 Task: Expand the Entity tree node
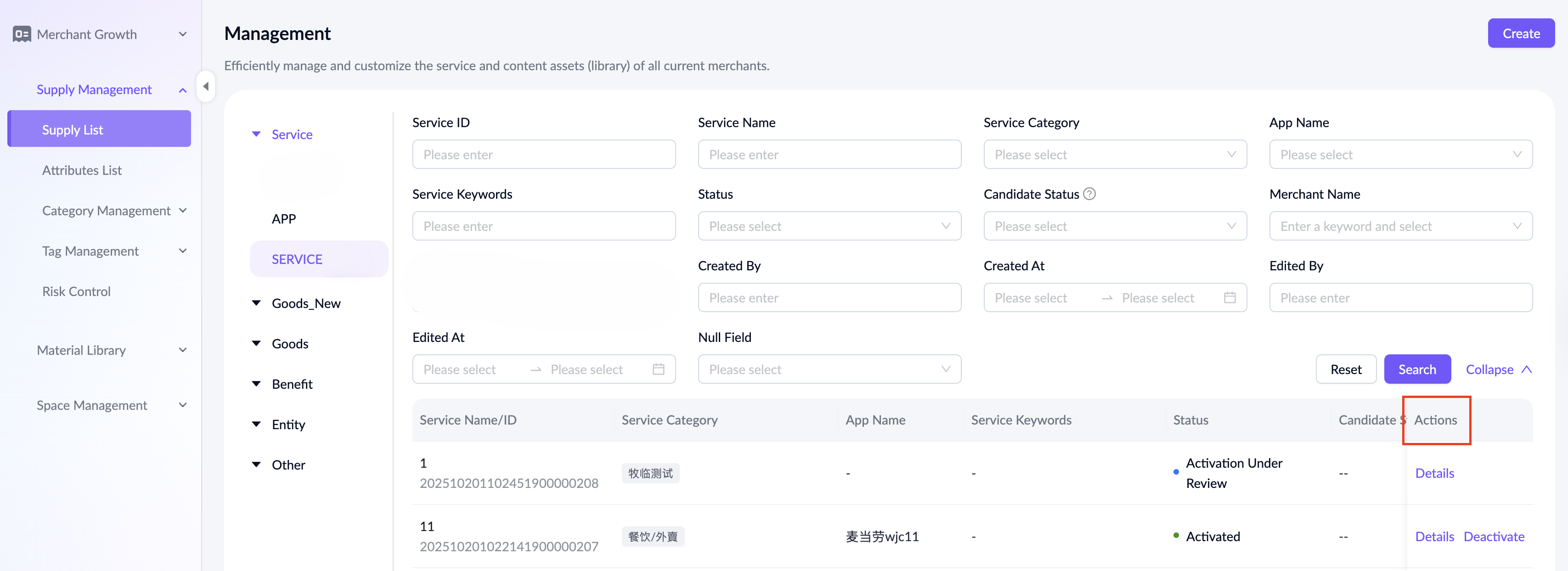pyautogui.click(x=256, y=425)
